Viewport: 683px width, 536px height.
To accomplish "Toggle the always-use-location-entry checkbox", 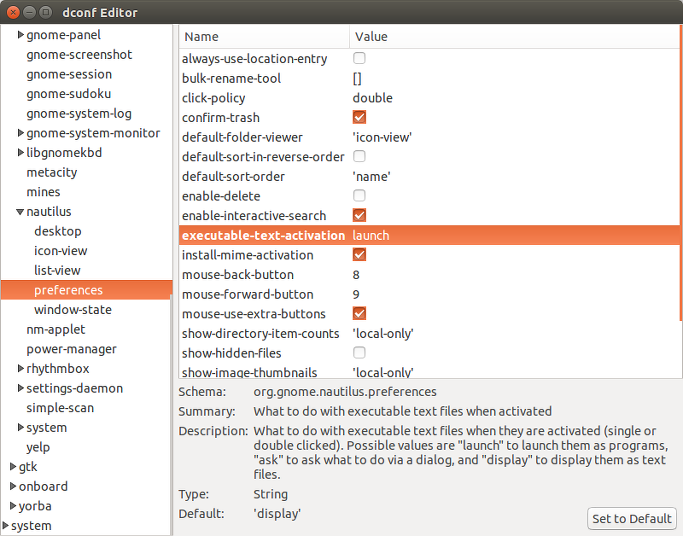I will [x=359, y=58].
